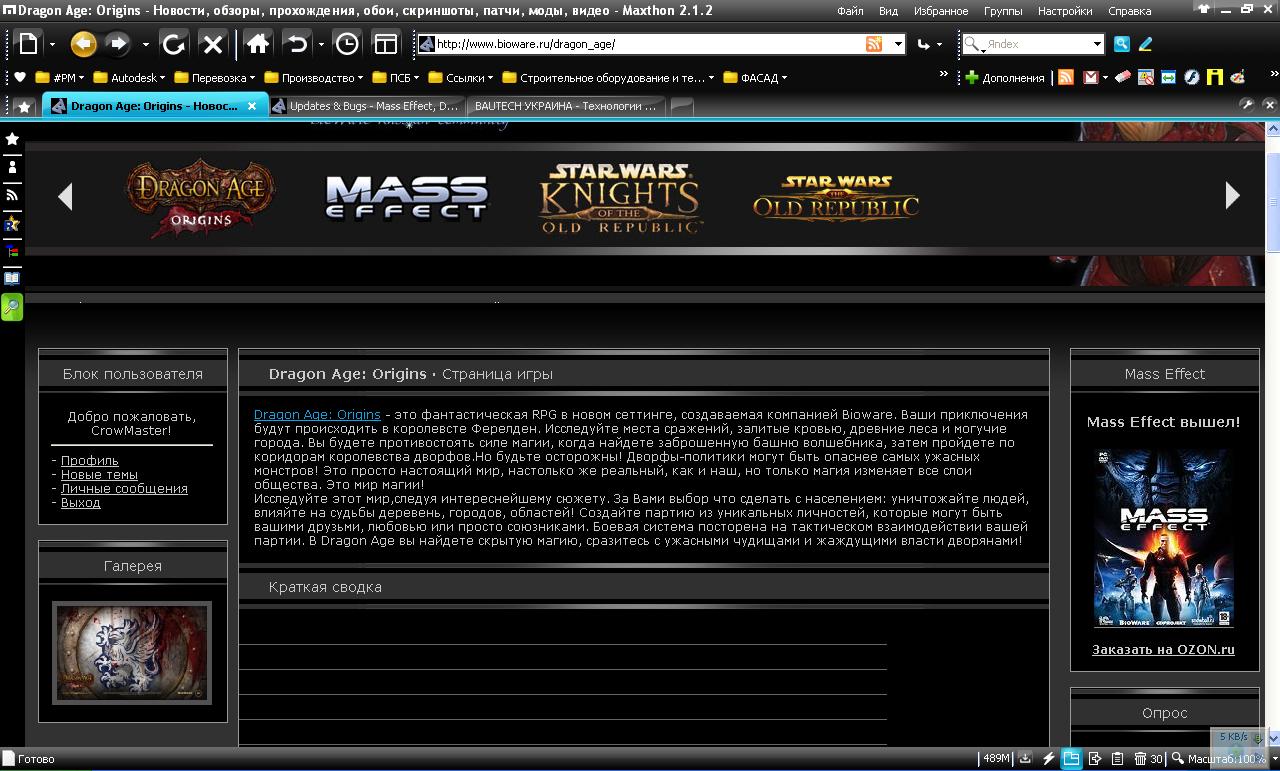This screenshot has height=771, width=1280.
Task: Open the green magnifier sidebar icon
Action: click(x=12, y=306)
